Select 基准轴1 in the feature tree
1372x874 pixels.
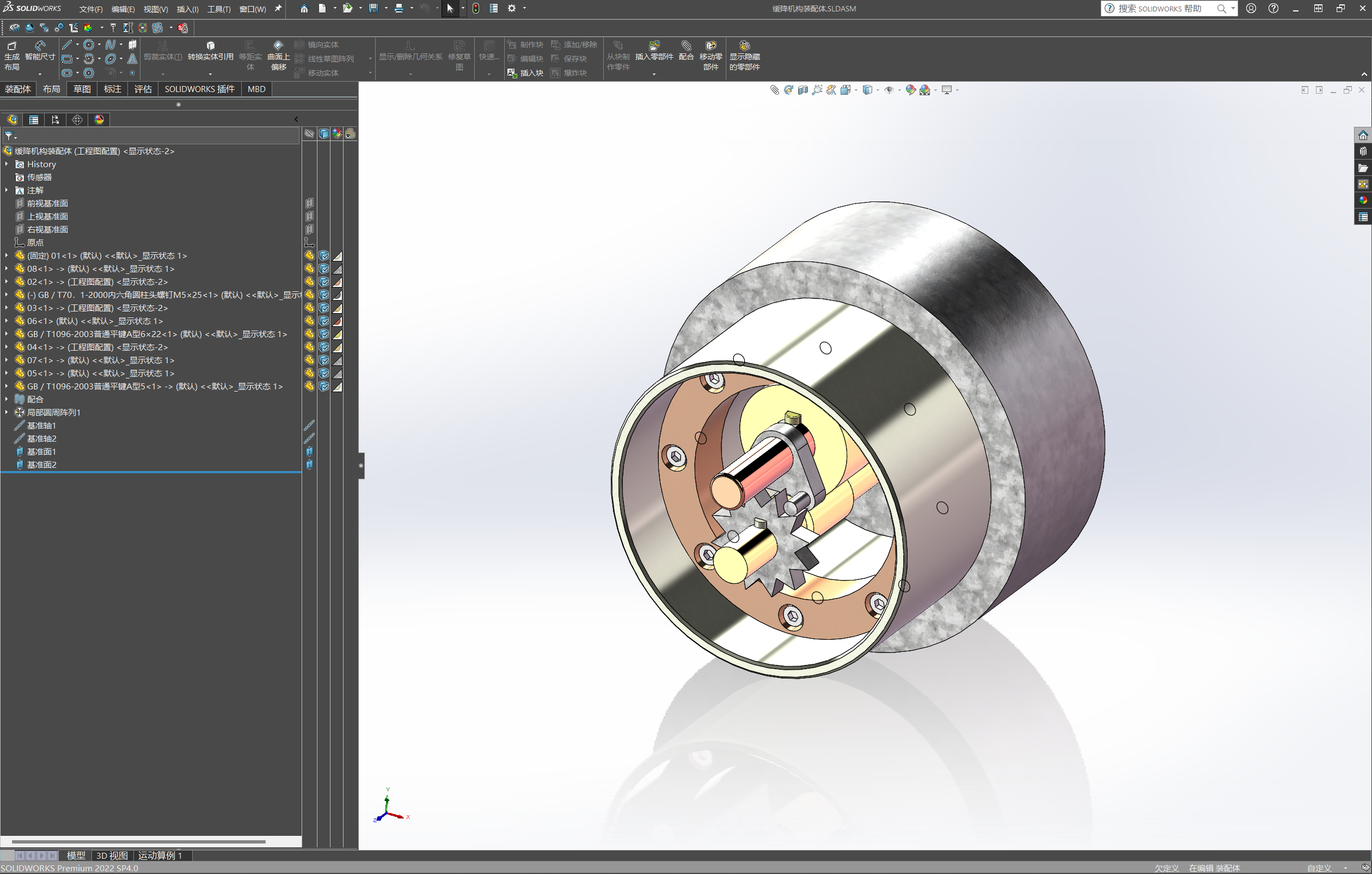(41, 426)
